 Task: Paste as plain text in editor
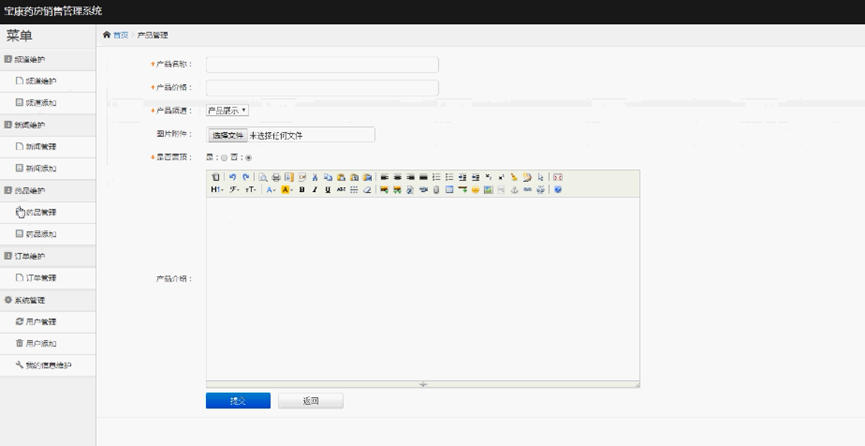pyautogui.click(x=354, y=177)
